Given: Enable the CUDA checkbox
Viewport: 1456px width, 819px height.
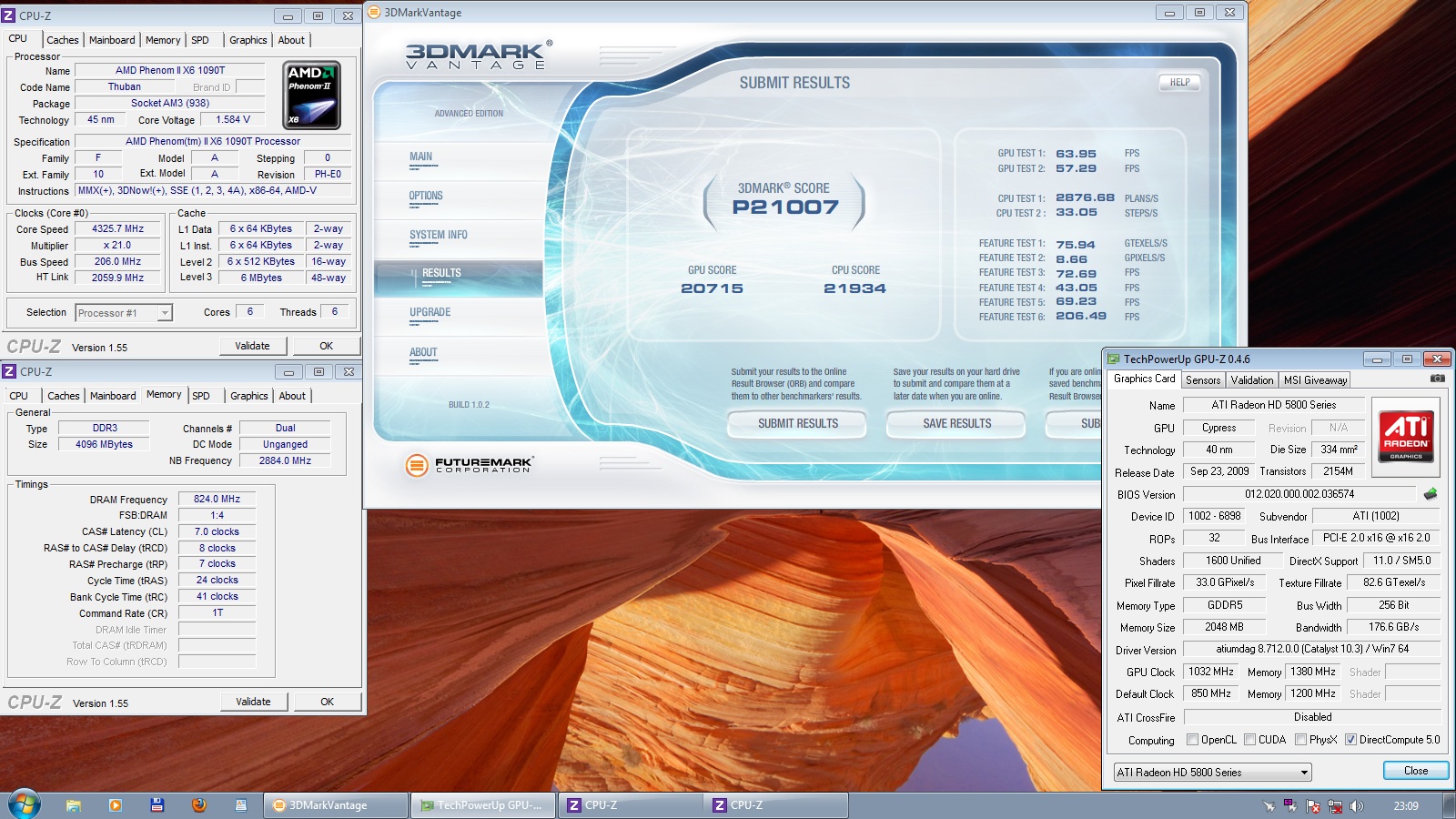Looking at the screenshot, I should [1250, 740].
